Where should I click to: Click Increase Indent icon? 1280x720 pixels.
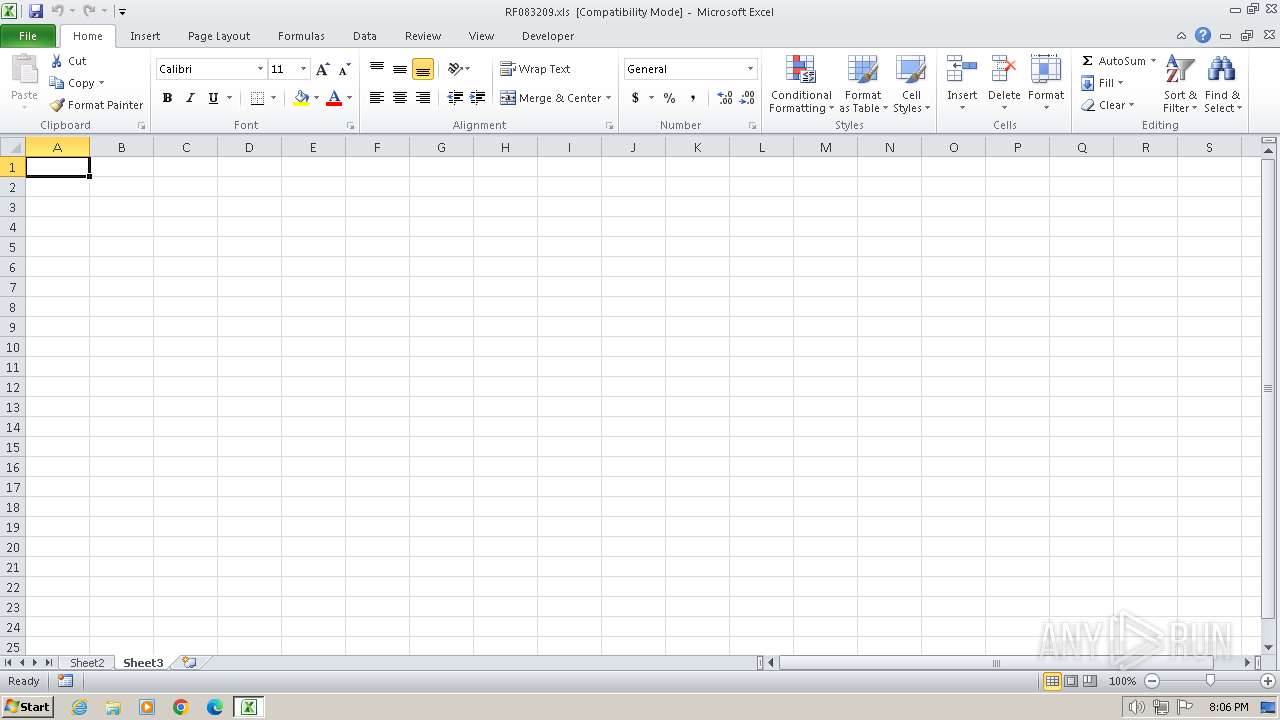(478, 98)
